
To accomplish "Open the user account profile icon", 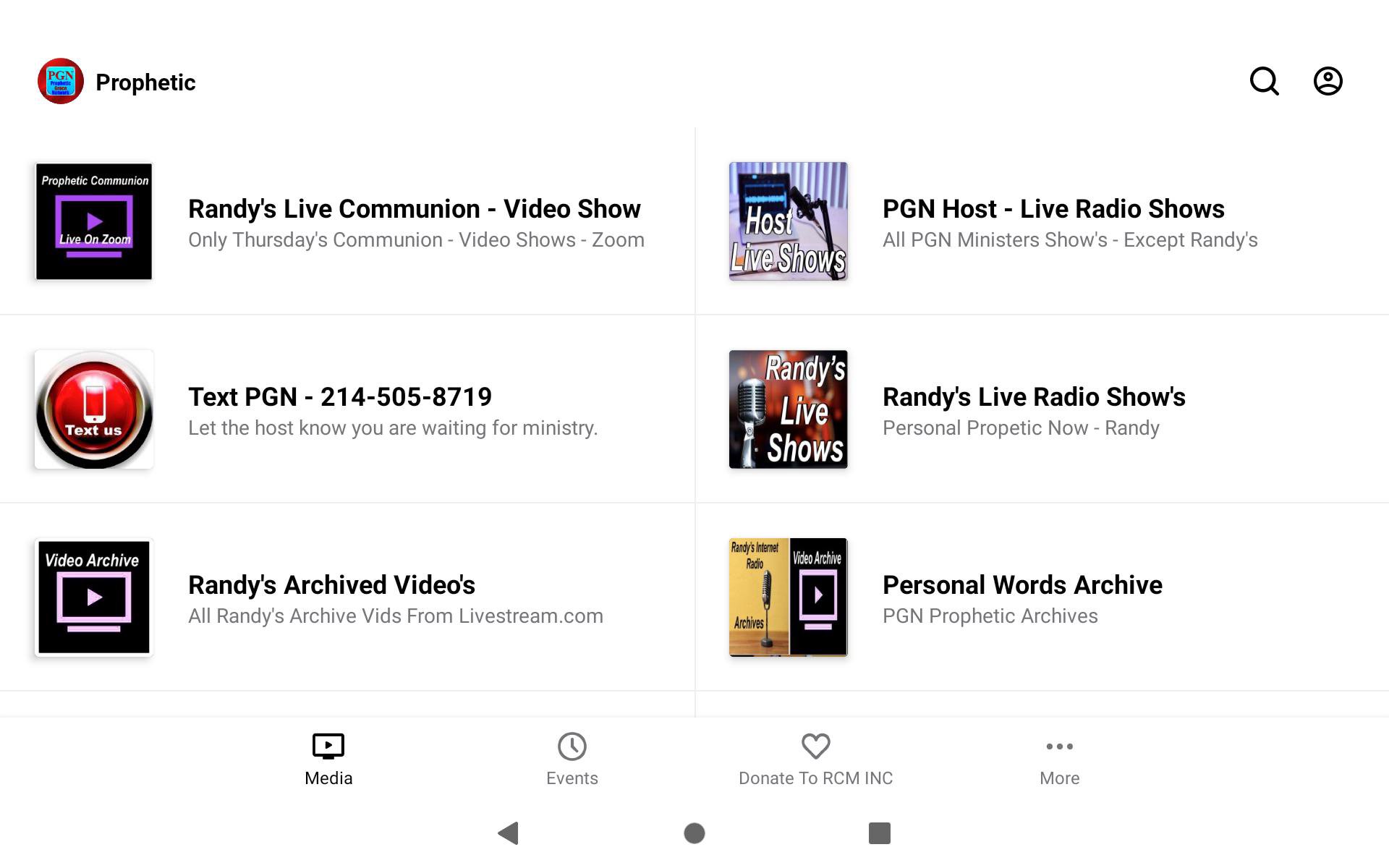I will (x=1328, y=81).
